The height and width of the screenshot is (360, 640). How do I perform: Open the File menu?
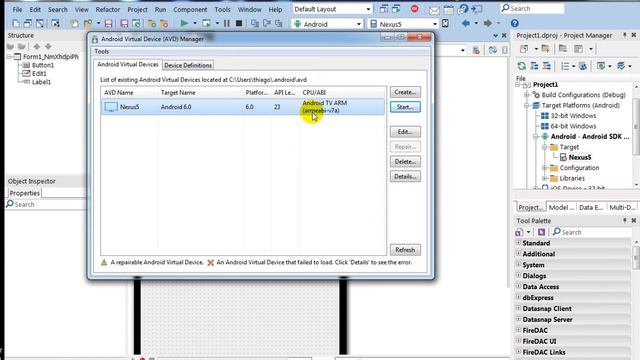pos(17,9)
